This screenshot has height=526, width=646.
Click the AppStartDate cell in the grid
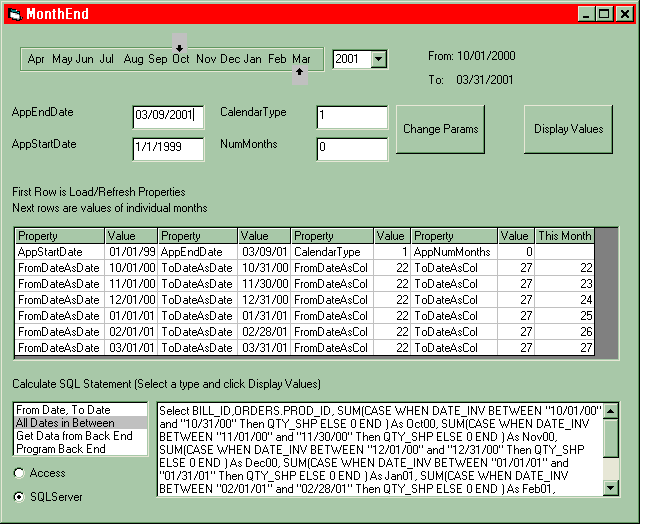[60, 252]
